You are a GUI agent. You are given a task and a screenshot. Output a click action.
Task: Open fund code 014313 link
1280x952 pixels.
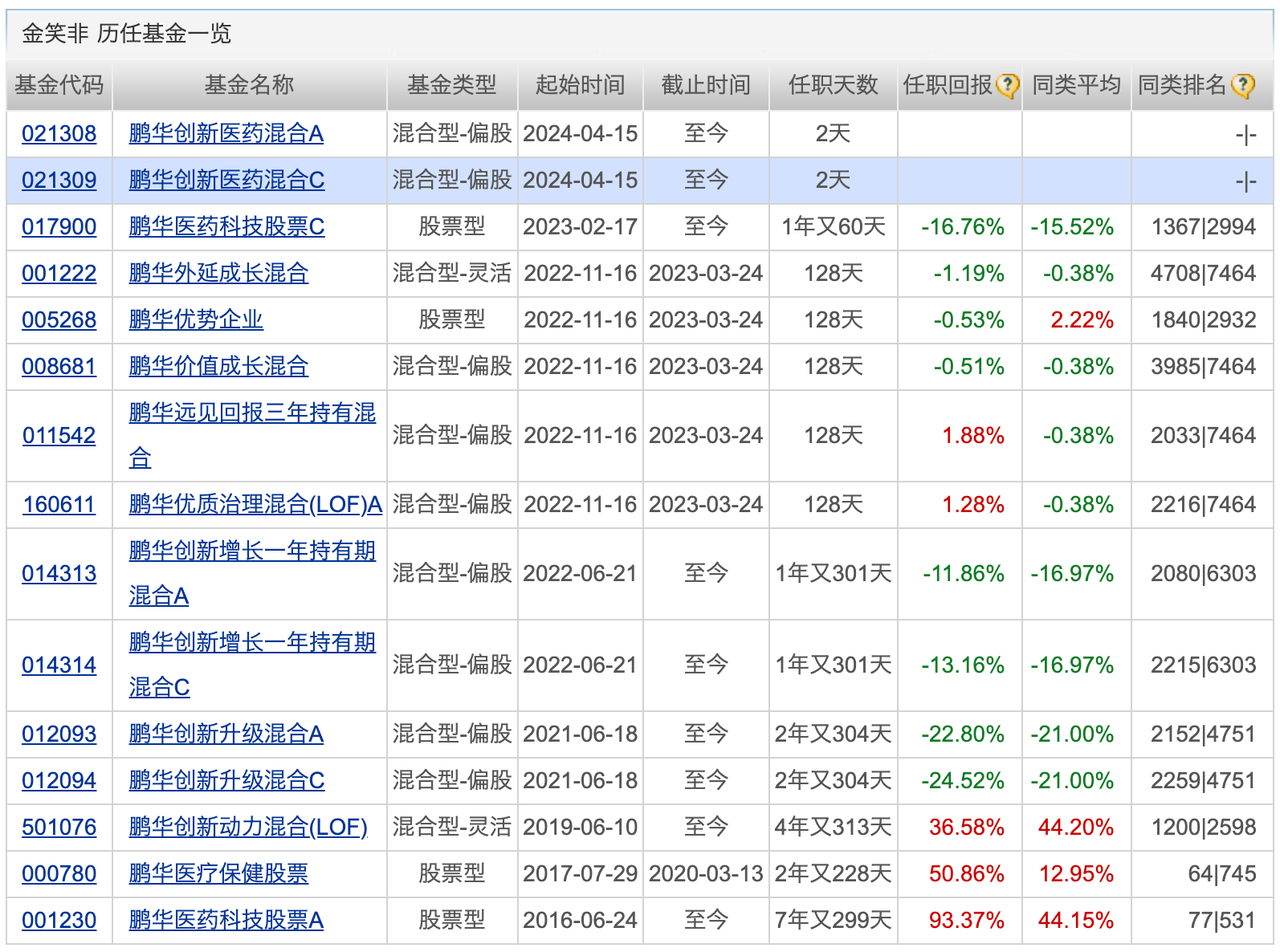click(x=59, y=573)
